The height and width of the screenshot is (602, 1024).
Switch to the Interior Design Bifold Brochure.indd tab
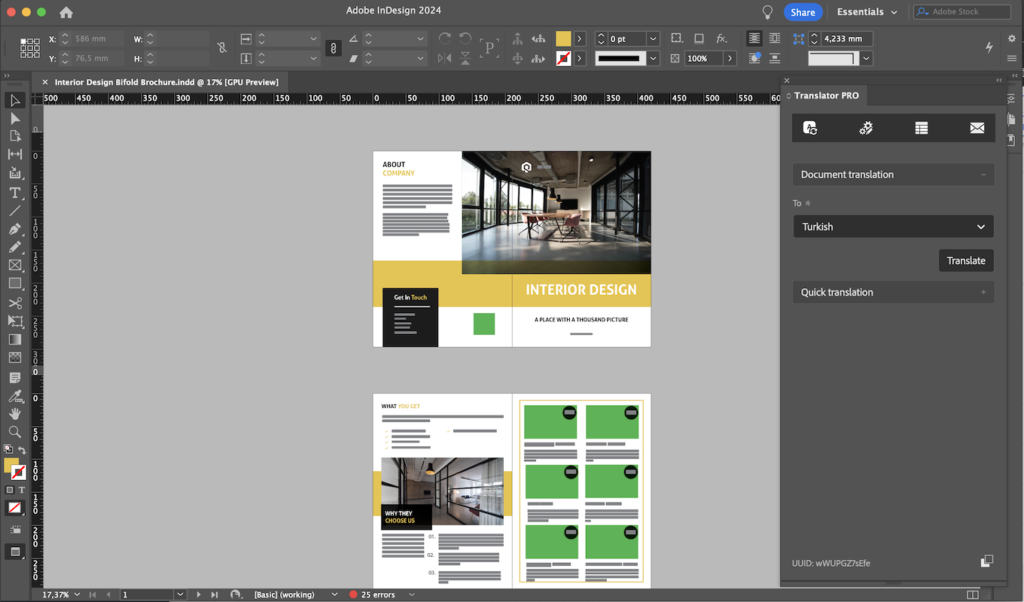tap(165, 82)
